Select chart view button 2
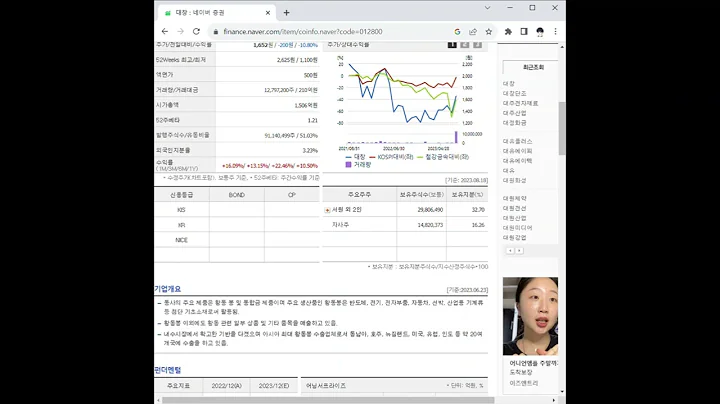This screenshot has height=404, width=720. [x=465, y=45]
